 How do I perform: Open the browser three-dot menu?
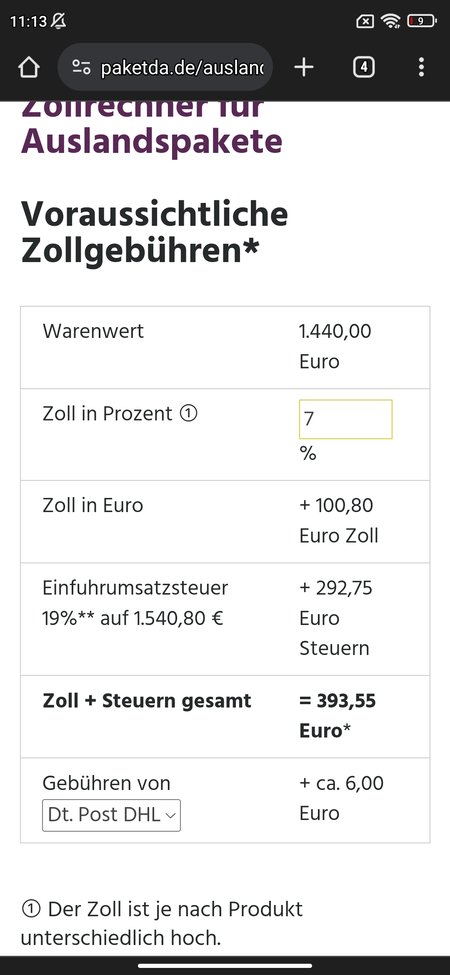tap(421, 67)
